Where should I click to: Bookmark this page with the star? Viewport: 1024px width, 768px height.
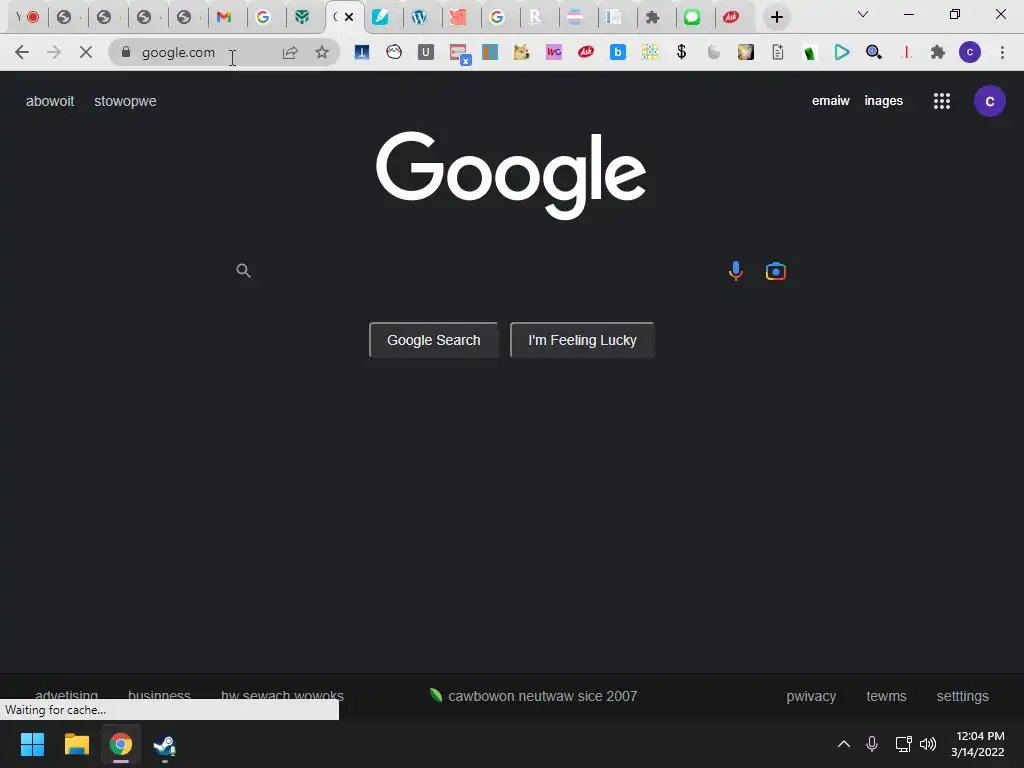click(x=322, y=52)
